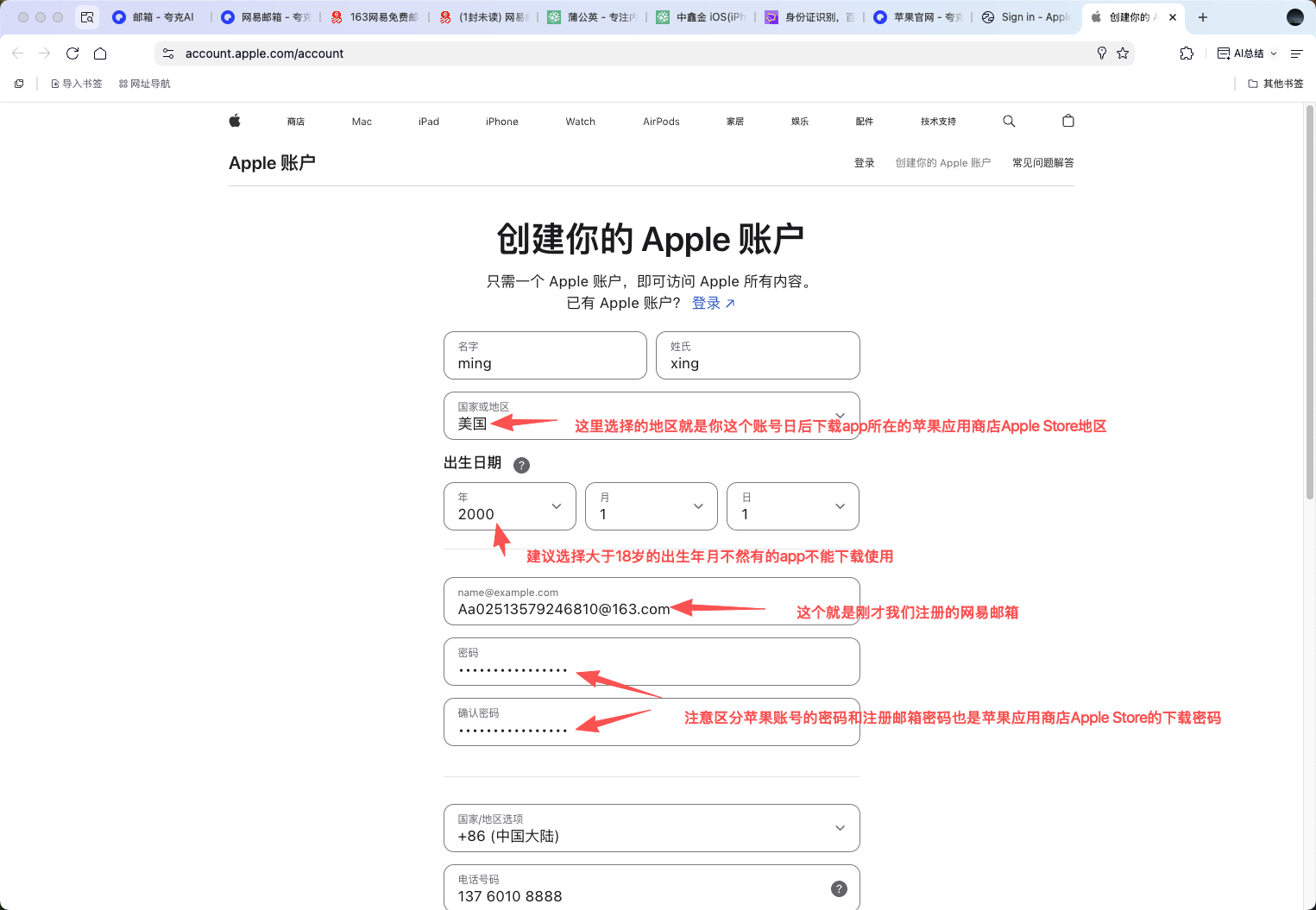The height and width of the screenshot is (910, 1316).
Task: Go to browser home page icon
Action: click(x=100, y=53)
